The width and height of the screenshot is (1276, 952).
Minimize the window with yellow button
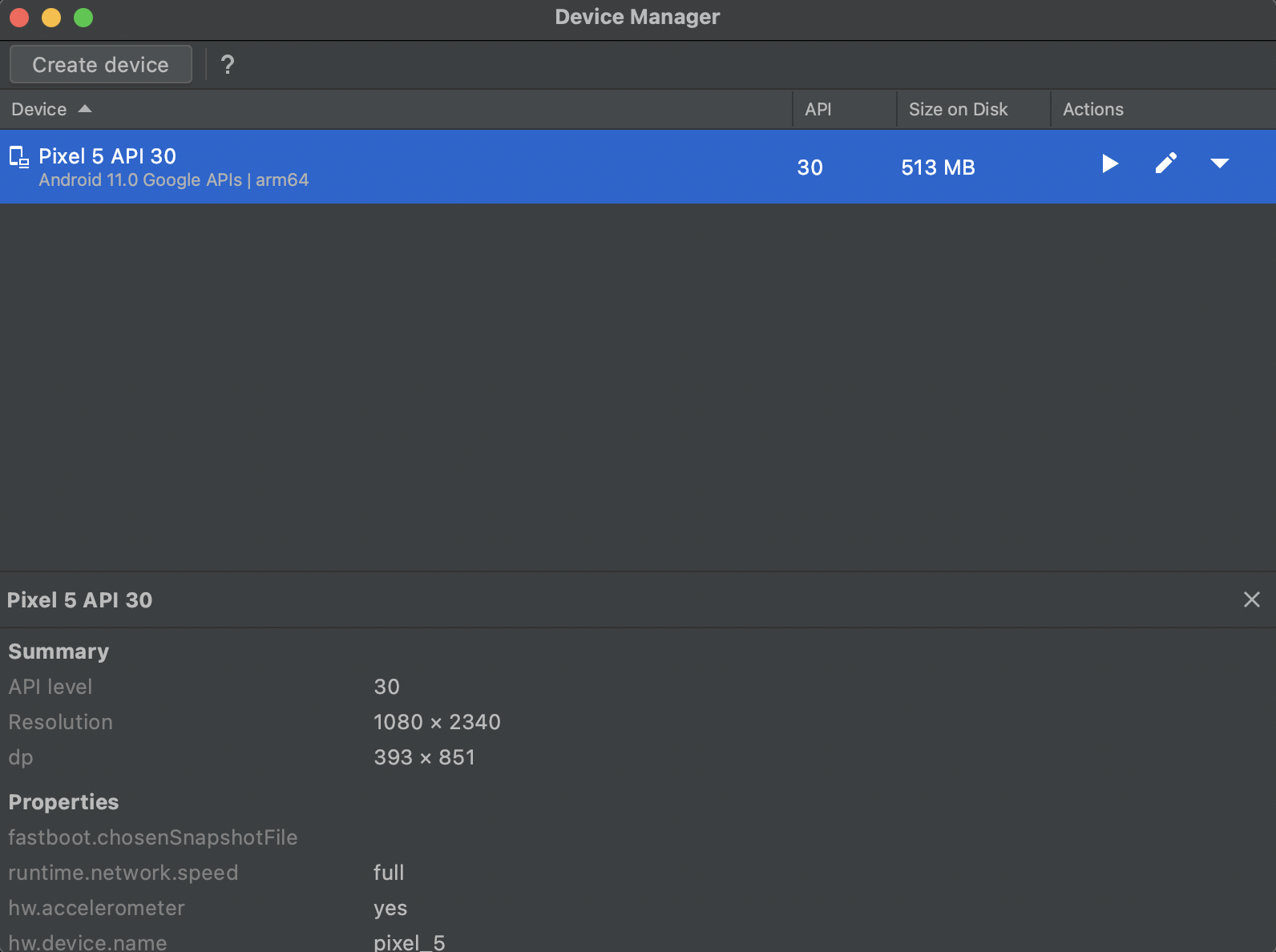(x=51, y=18)
